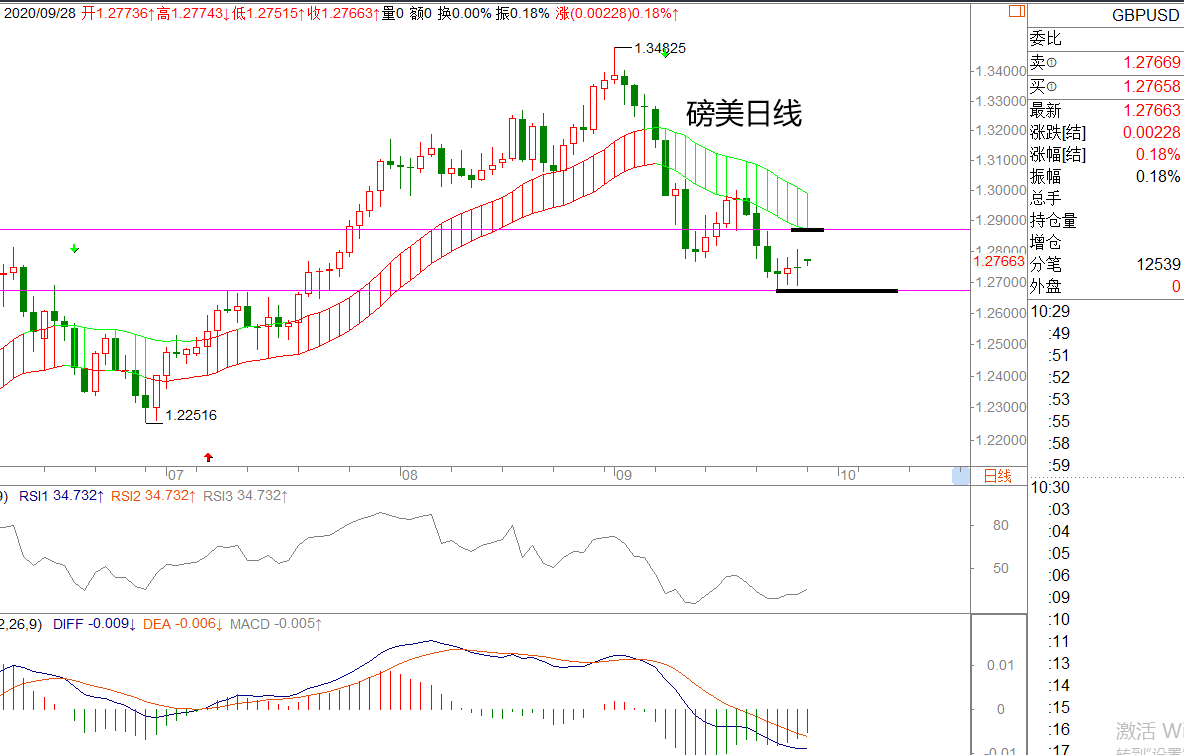Click the :58 tick entry
Viewport: 1184px width, 755px height.
tap(1059, 443)
